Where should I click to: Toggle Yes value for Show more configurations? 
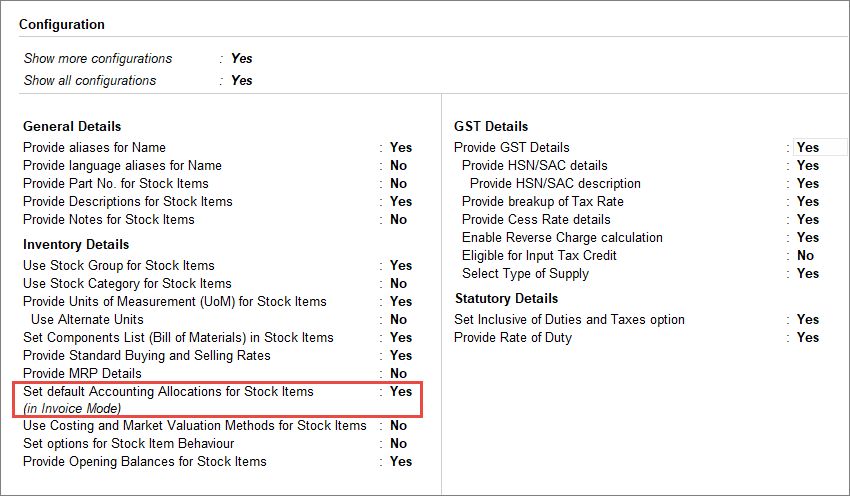coord(242,59)
